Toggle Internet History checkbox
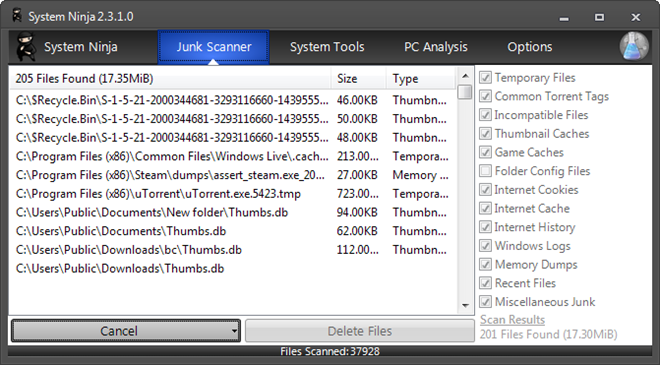Screen dimensions: 660x365 click(x=485, y=227)
